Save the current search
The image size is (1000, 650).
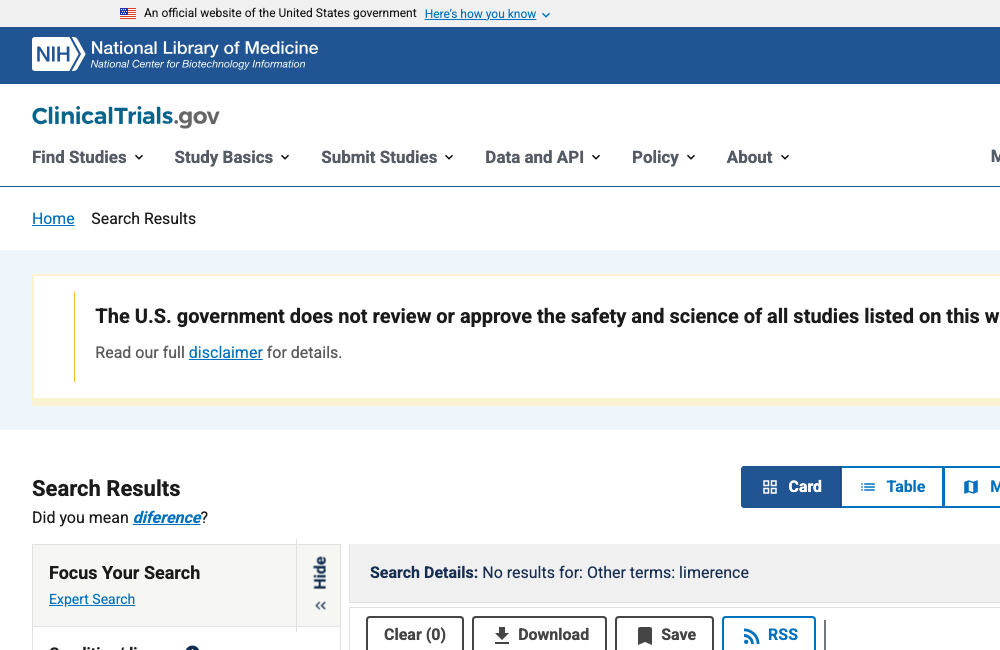coord(665,634)
